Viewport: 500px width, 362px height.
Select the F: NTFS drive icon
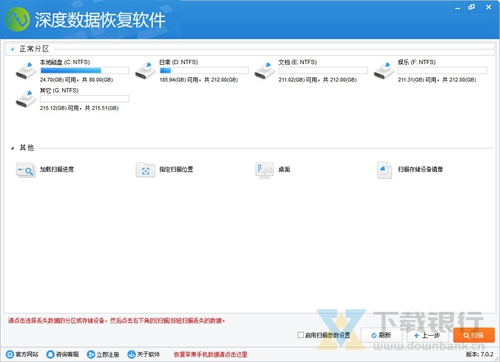click(x=384, y=71)
